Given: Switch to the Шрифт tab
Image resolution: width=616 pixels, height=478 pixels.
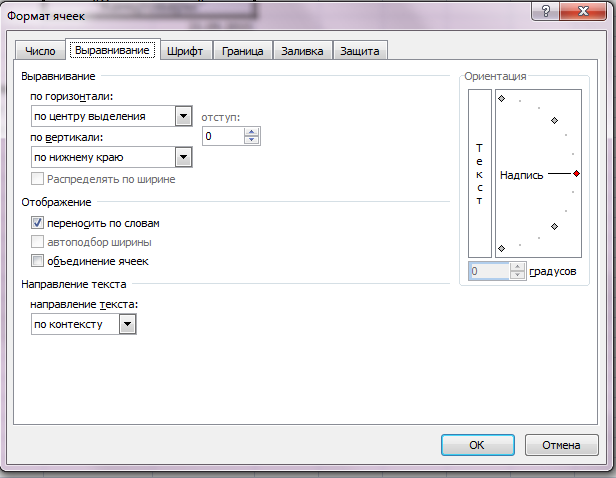Looking at the screenshot, I should pyautogui.click(x=185, y=51).
